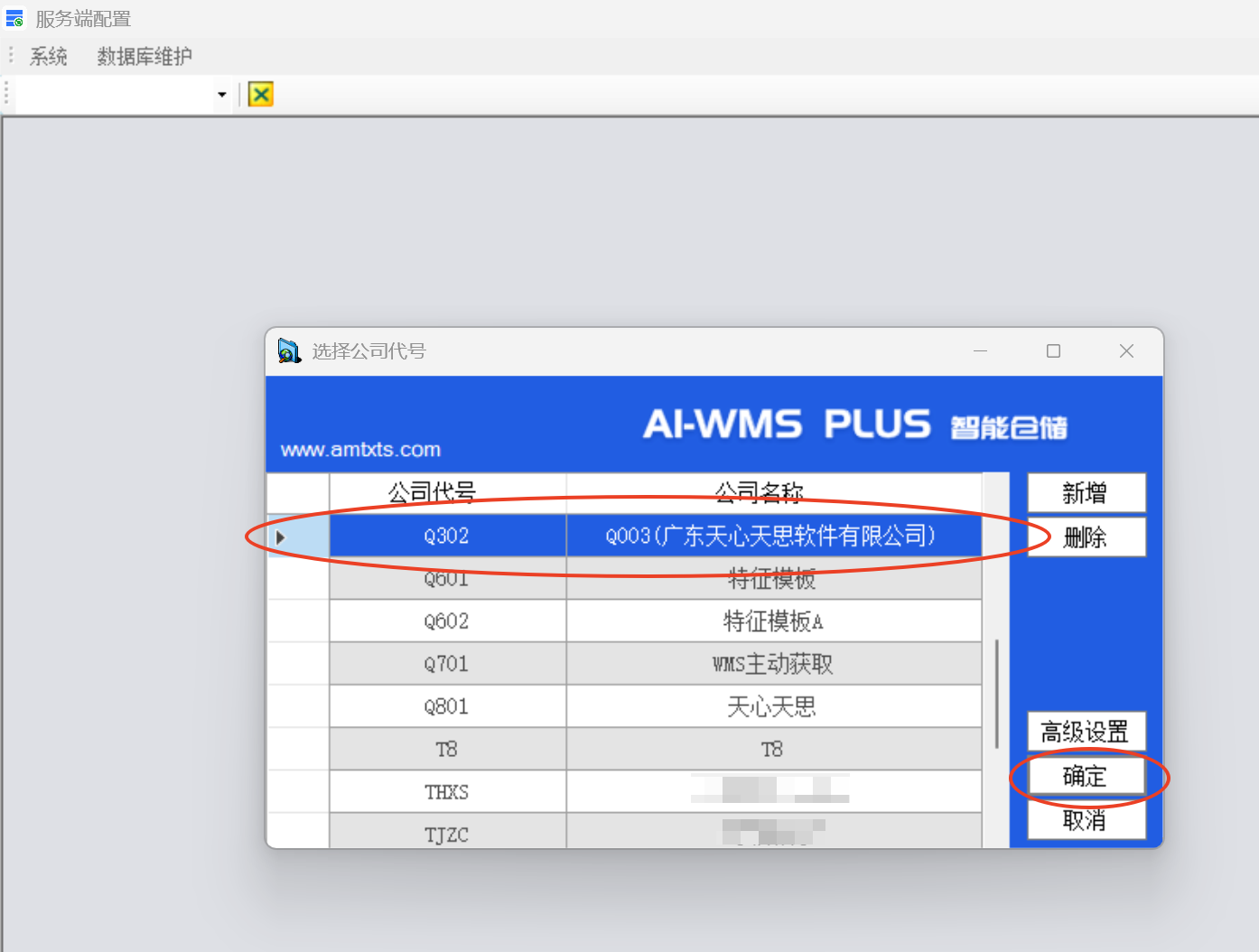Image resolution: width=1259 pixels, height=952 pixels.
Task: Select company code TJZC
Action: point(447,831)
